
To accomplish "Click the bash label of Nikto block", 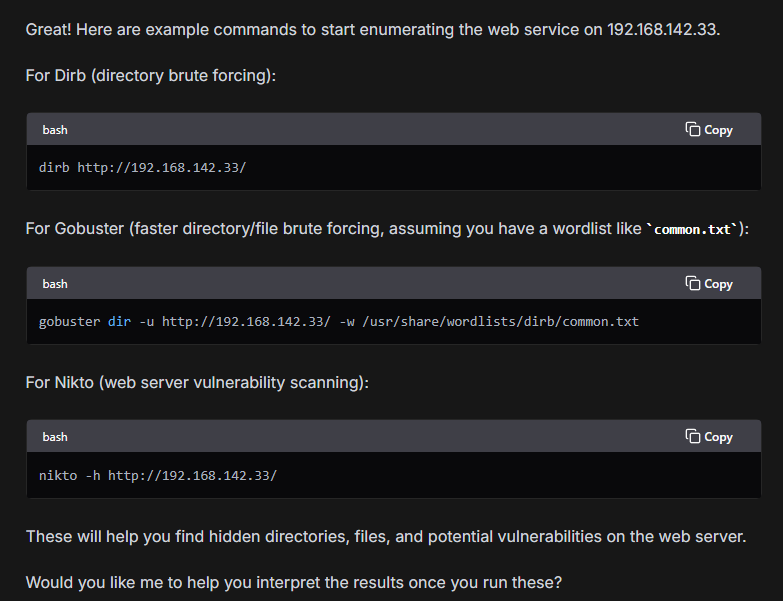I will 55,437.
